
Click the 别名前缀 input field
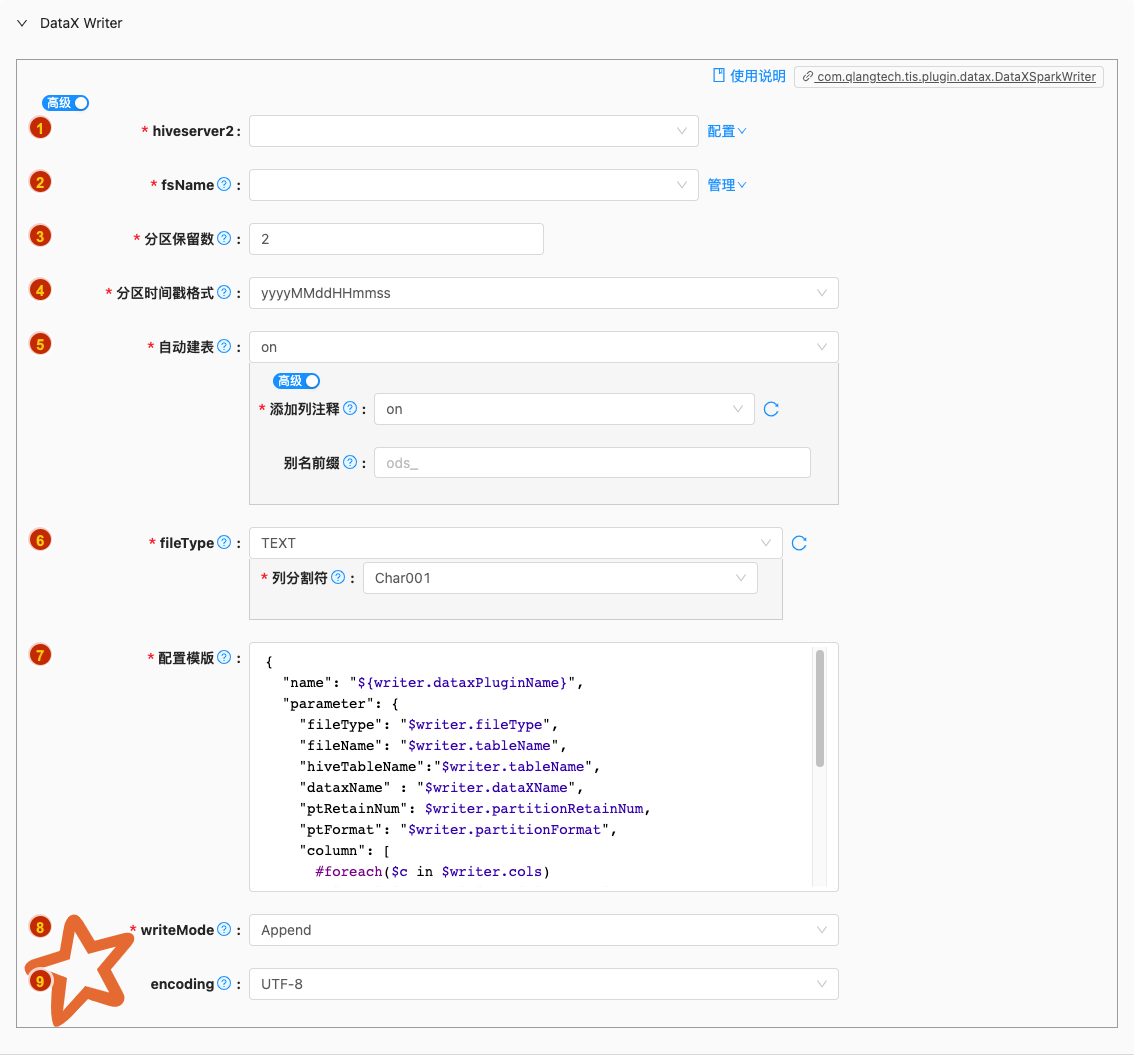[x=592, y=463]
